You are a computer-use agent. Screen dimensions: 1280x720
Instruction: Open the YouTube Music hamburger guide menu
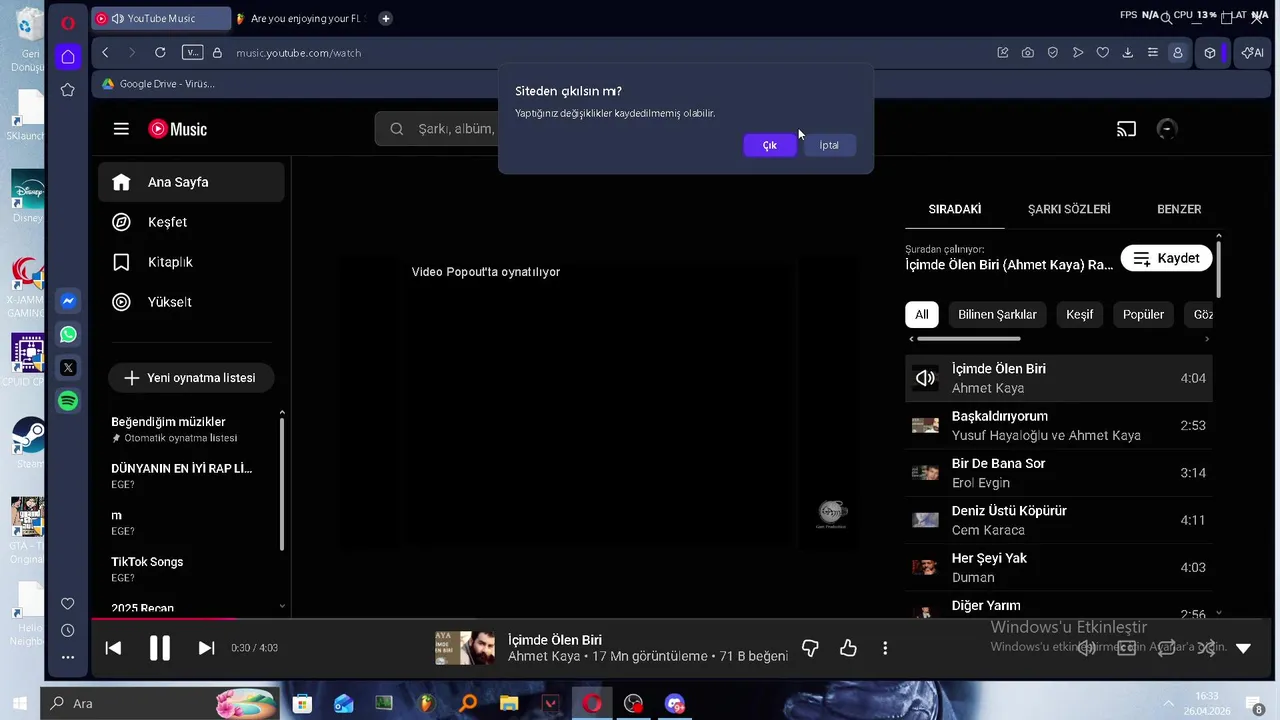click(121, 128)
